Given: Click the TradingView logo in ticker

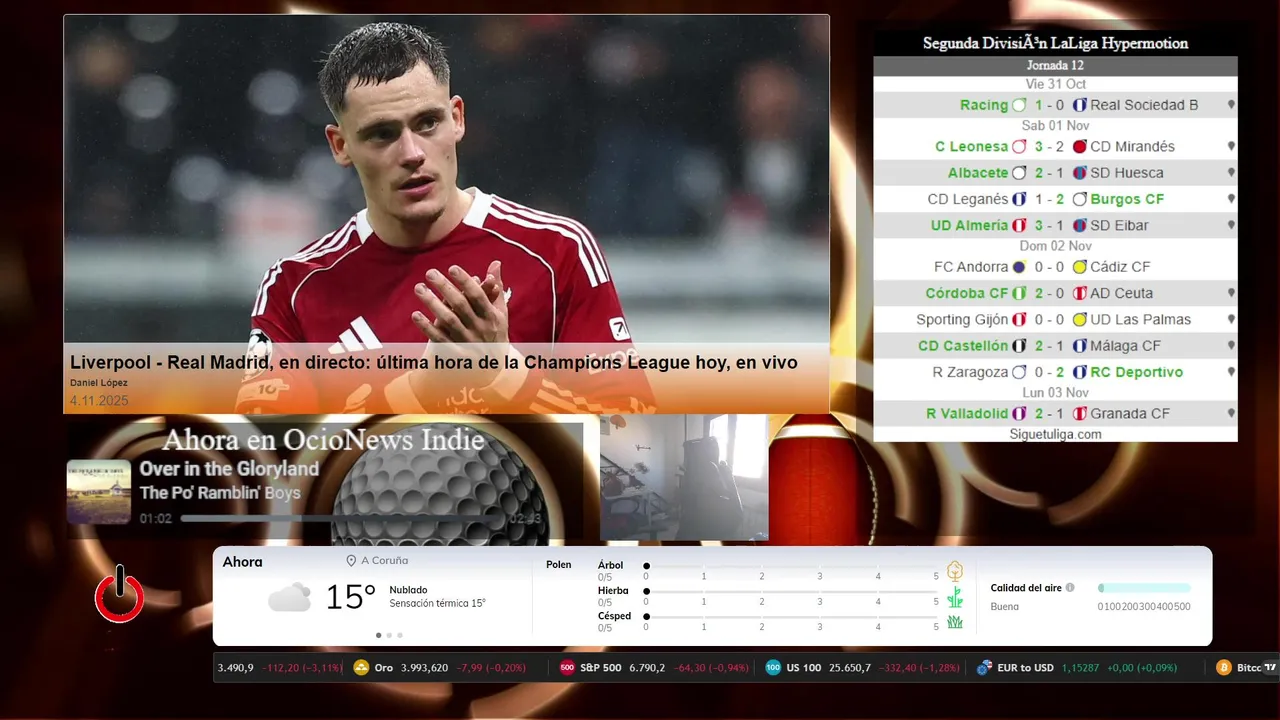Looking at the screenshot, I should tap(1270, 667).
